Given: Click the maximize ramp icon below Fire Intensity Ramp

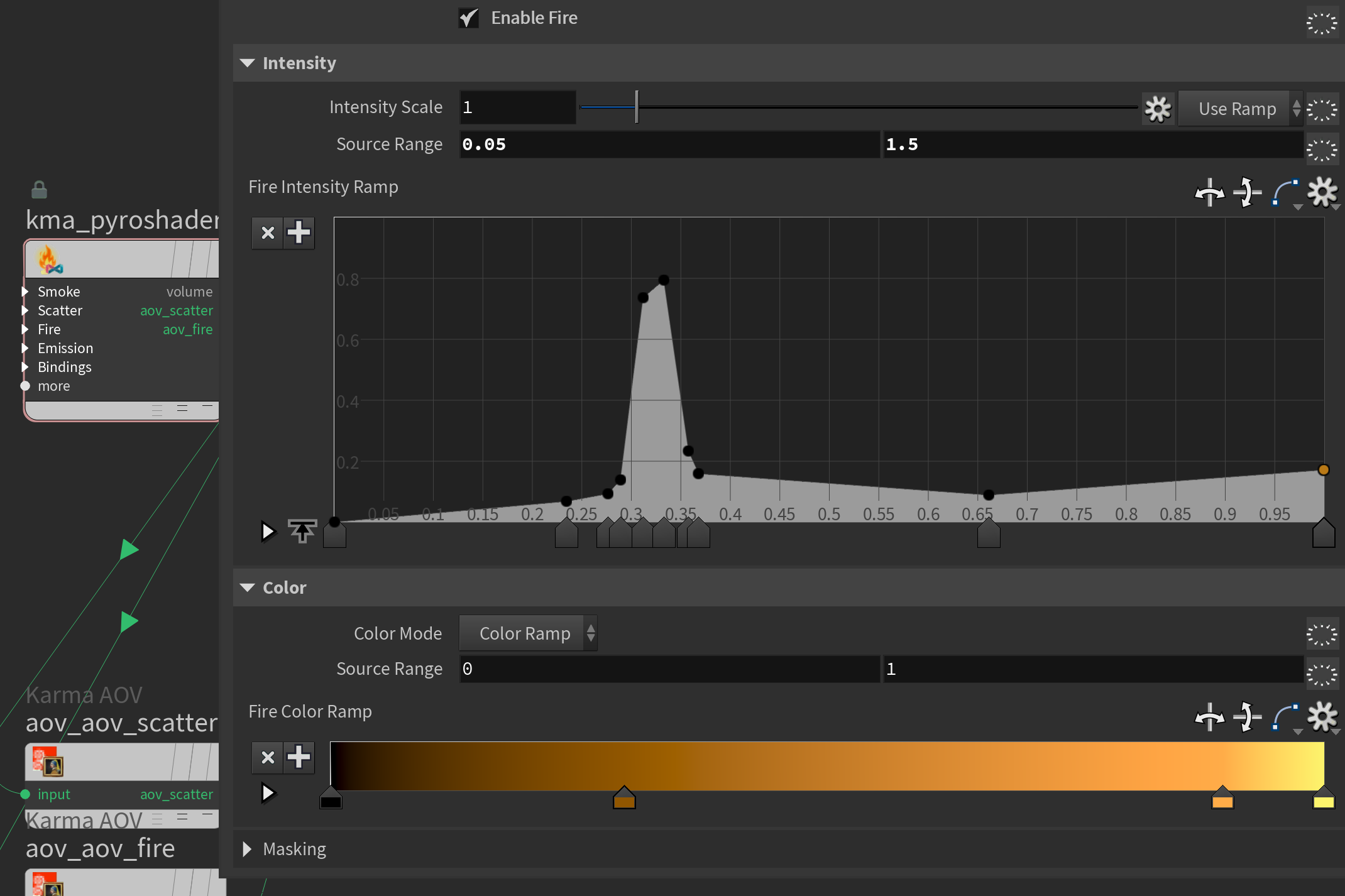Looking at the screenshot, I should tap(302, 532).
